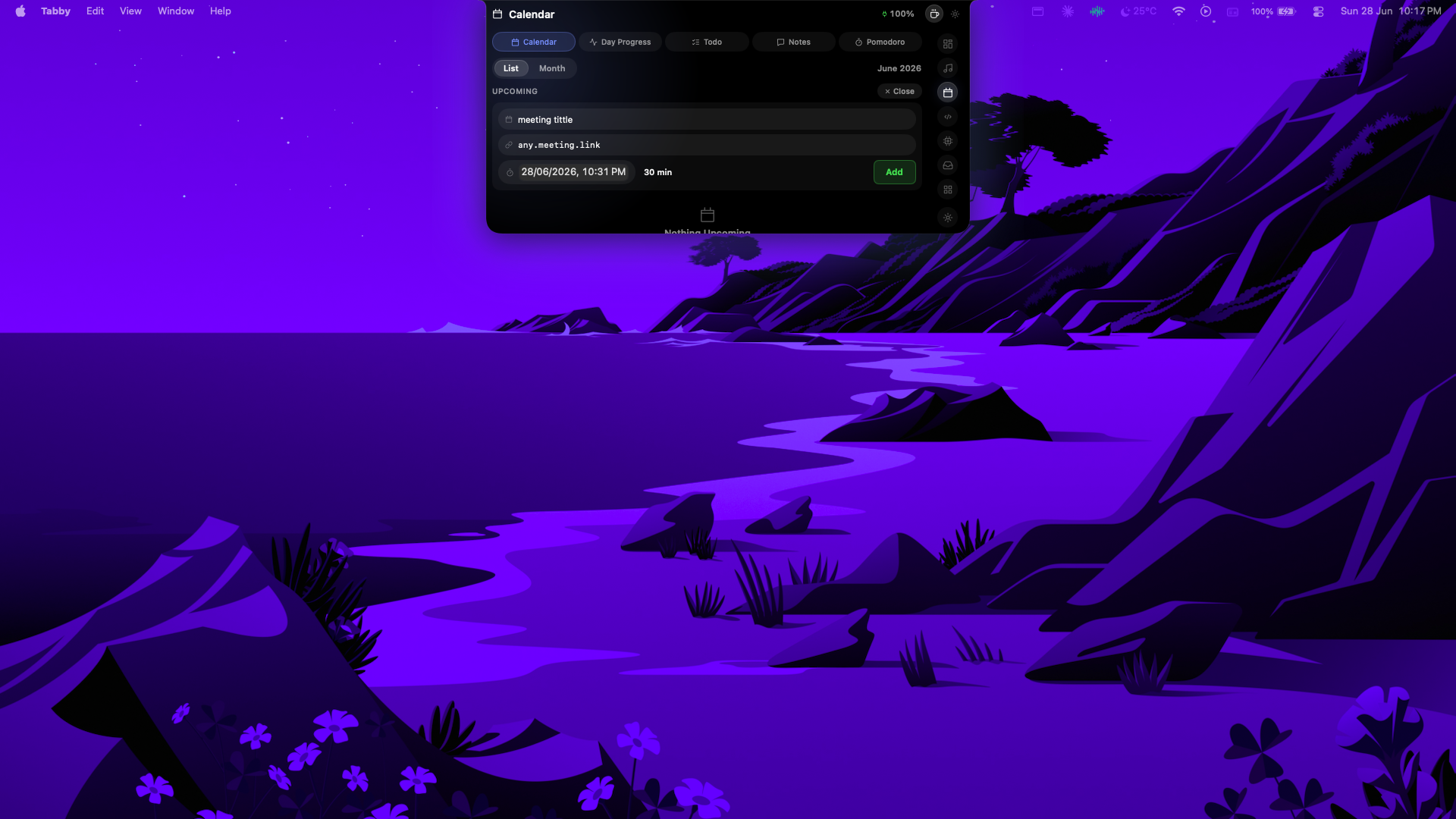1456x819 pixels.
Task: Click the dimmed rounded-rectangle icon left of 100% battery
Action: tap(1232, 11)
